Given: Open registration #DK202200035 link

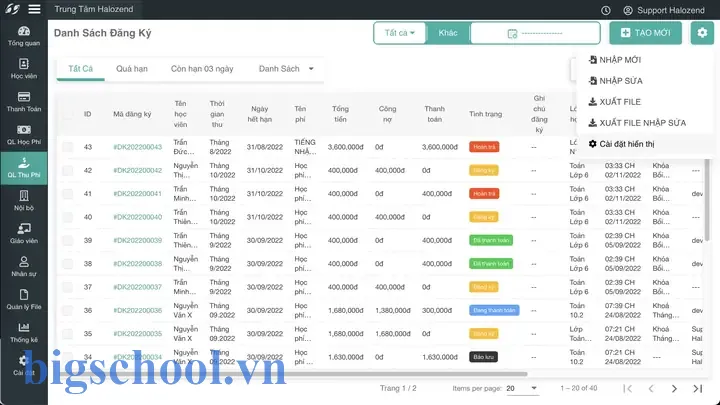Looking at the screenshot, I should point(138,334).
